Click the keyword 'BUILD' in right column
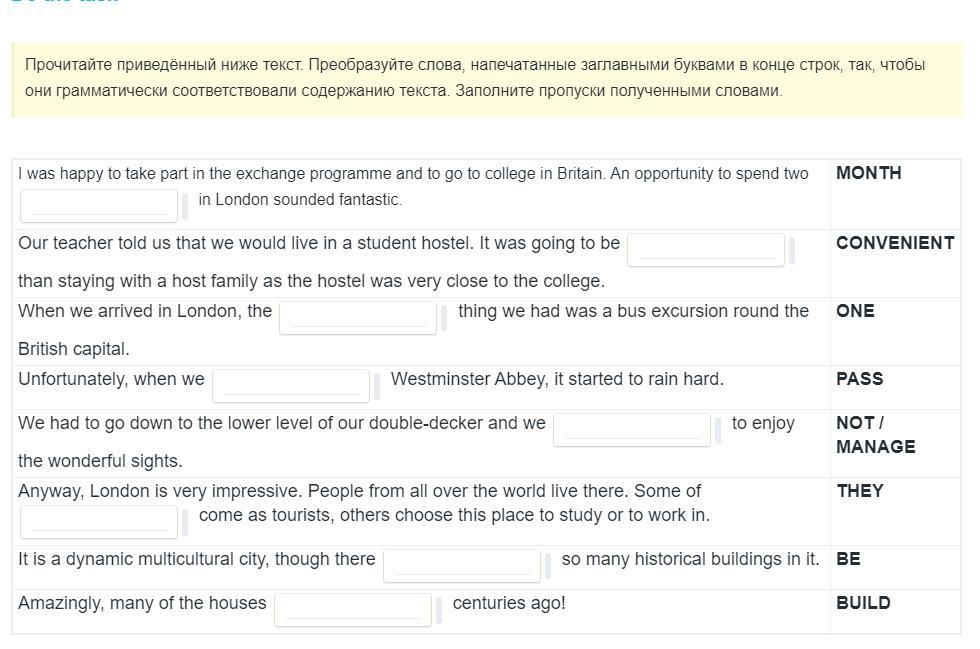 (863, 603)
